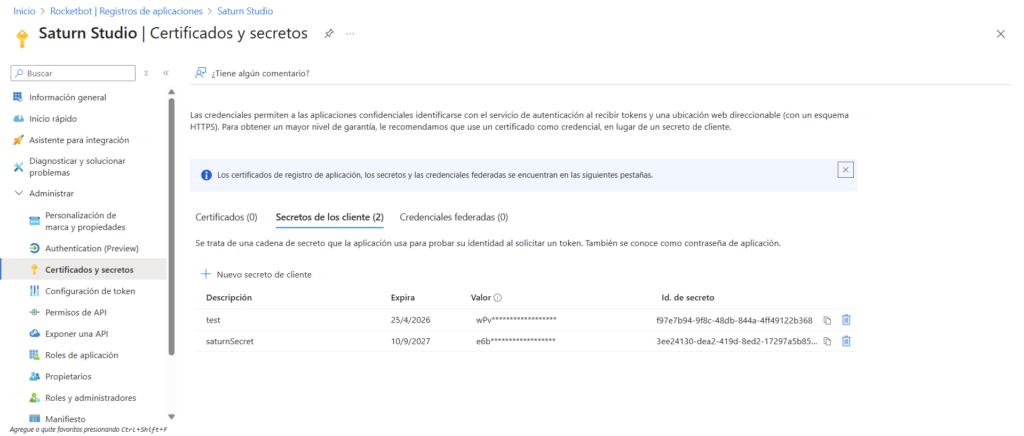Collapse the sidebar navigation panel
1024x436 pixels.
[166, 73]
